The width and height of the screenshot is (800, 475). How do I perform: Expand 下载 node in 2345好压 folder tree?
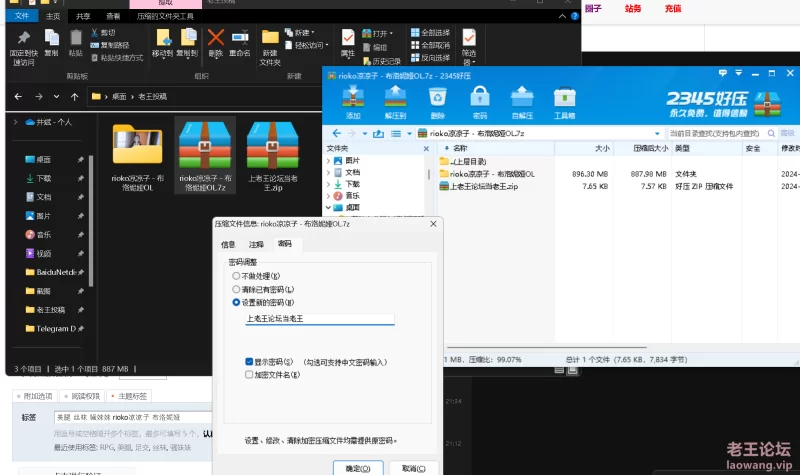329,184
